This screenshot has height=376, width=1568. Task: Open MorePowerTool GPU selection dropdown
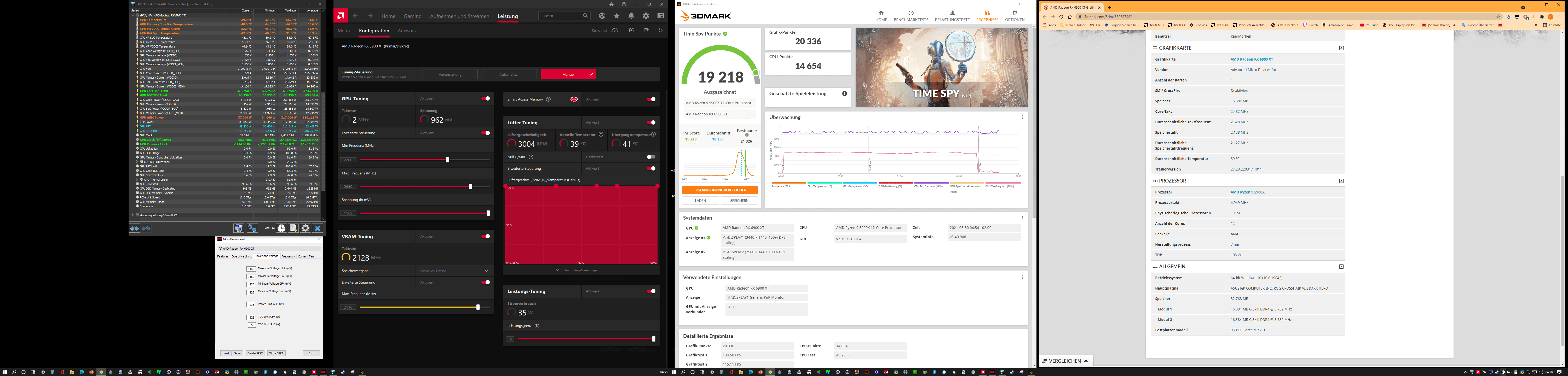[269, 248]
